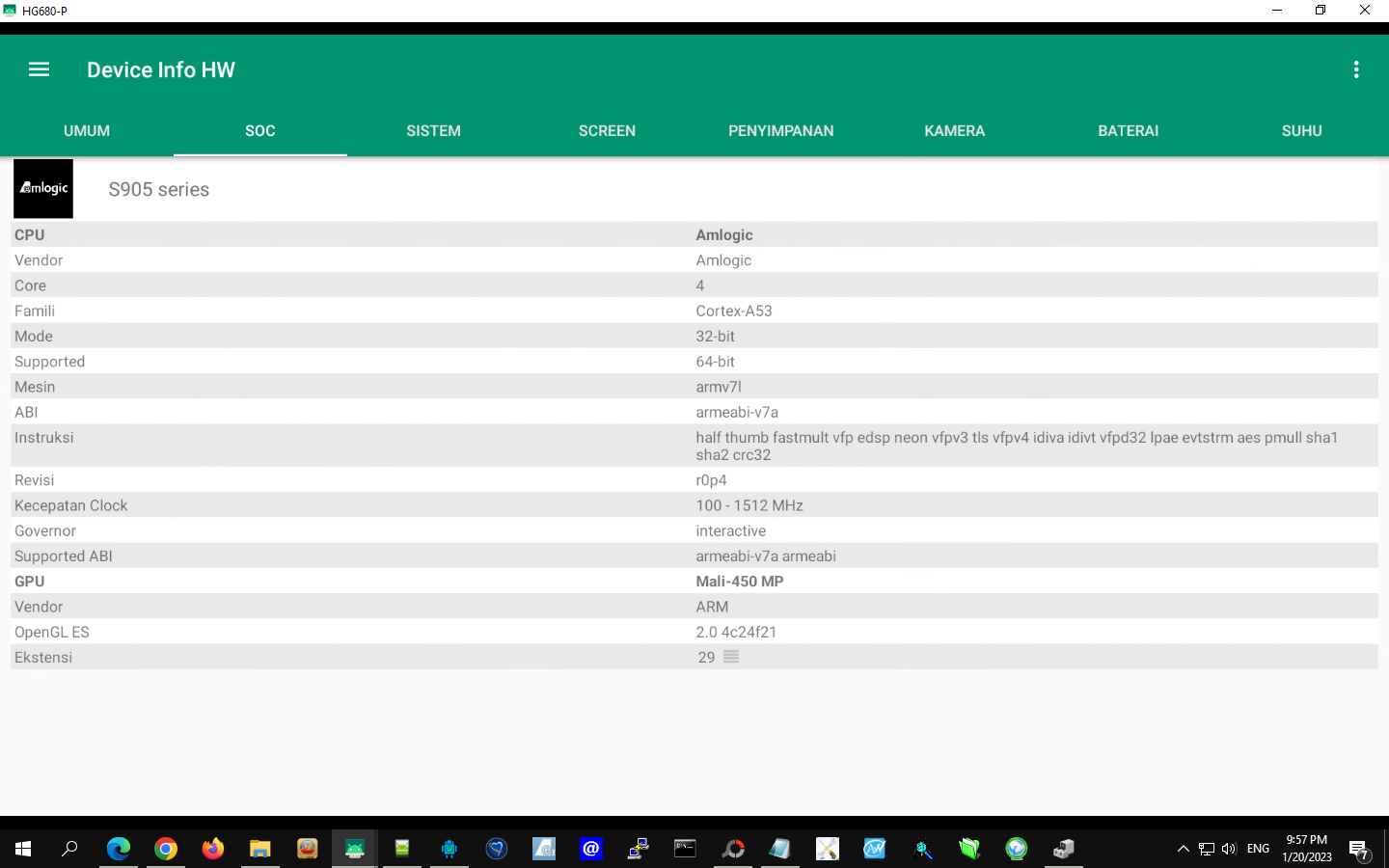The width and height of the screenshot is (1389, 868).
Task: Open the grey device installer taskbar icon
Action: pyautogui.click(x=1064, y=849)
